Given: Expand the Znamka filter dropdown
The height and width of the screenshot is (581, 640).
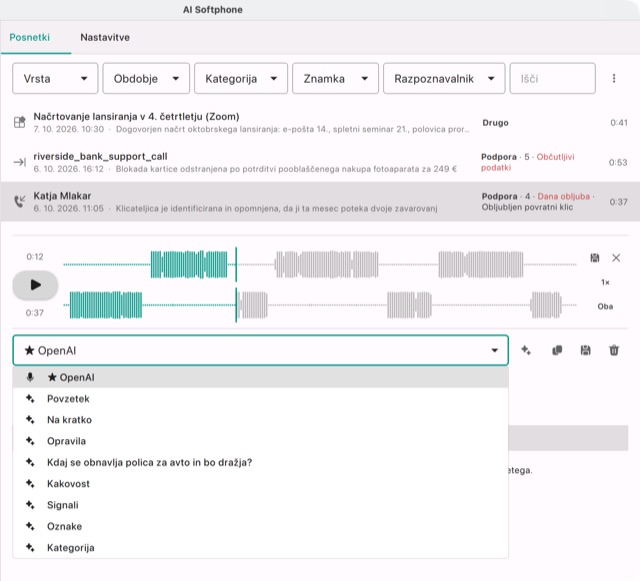Looking at the screenshot, I should pyautogui.click(x=336, y=78).
